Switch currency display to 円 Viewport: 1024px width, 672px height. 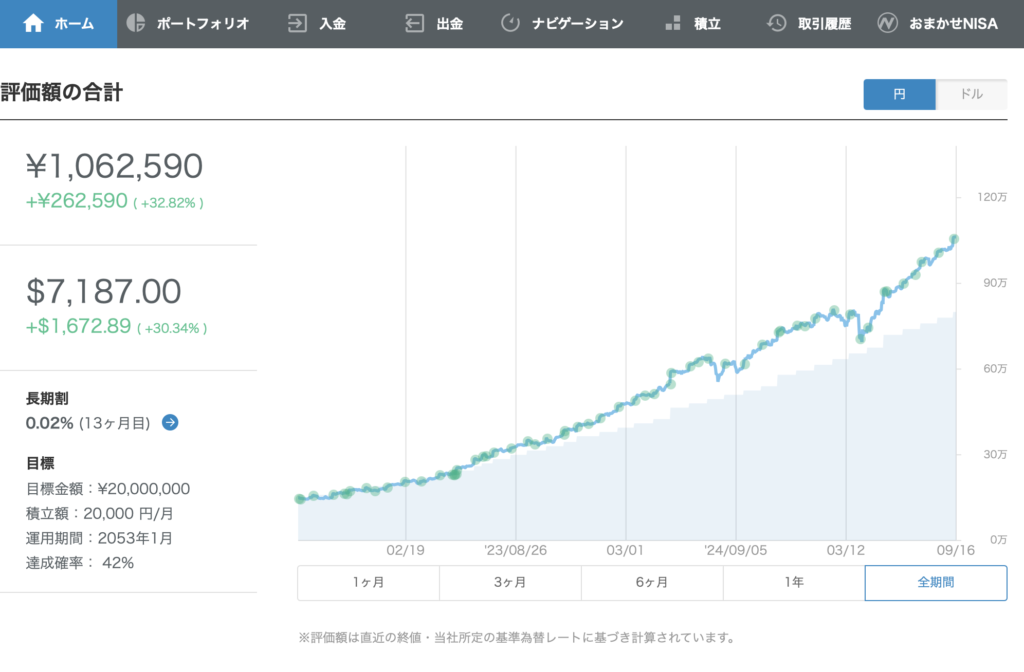coord(899,94)
